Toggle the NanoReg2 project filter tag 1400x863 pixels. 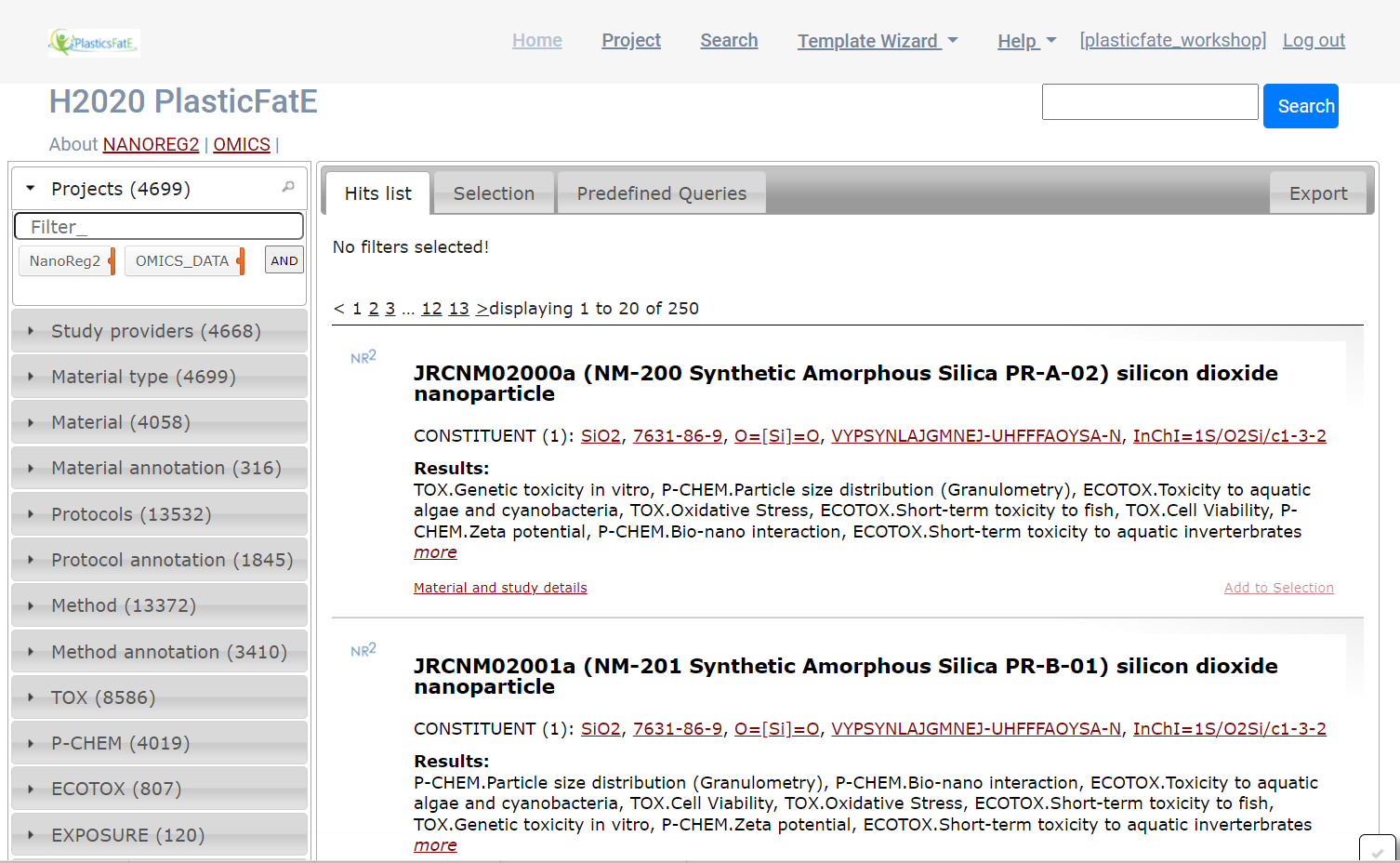point(65,261)
